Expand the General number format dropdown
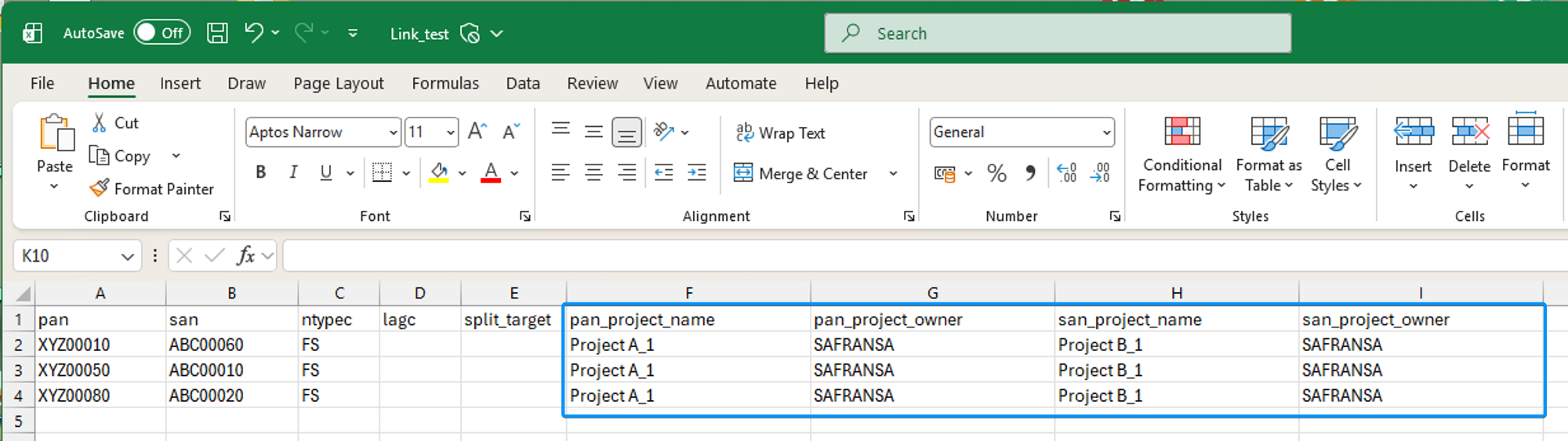The height and width of the screenshot is (441, 1568). tap(1106, 132)
